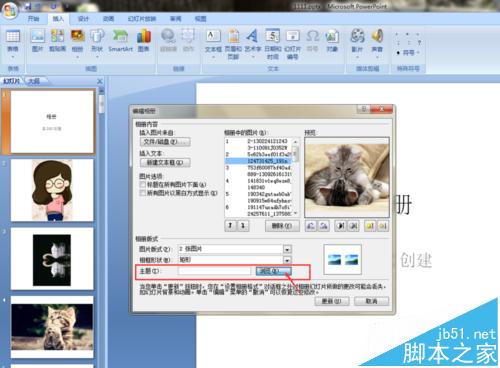500x368 pixels.
Task: Open Header and Footer (页眉和页脚)
Action: [x=233, y=44]
